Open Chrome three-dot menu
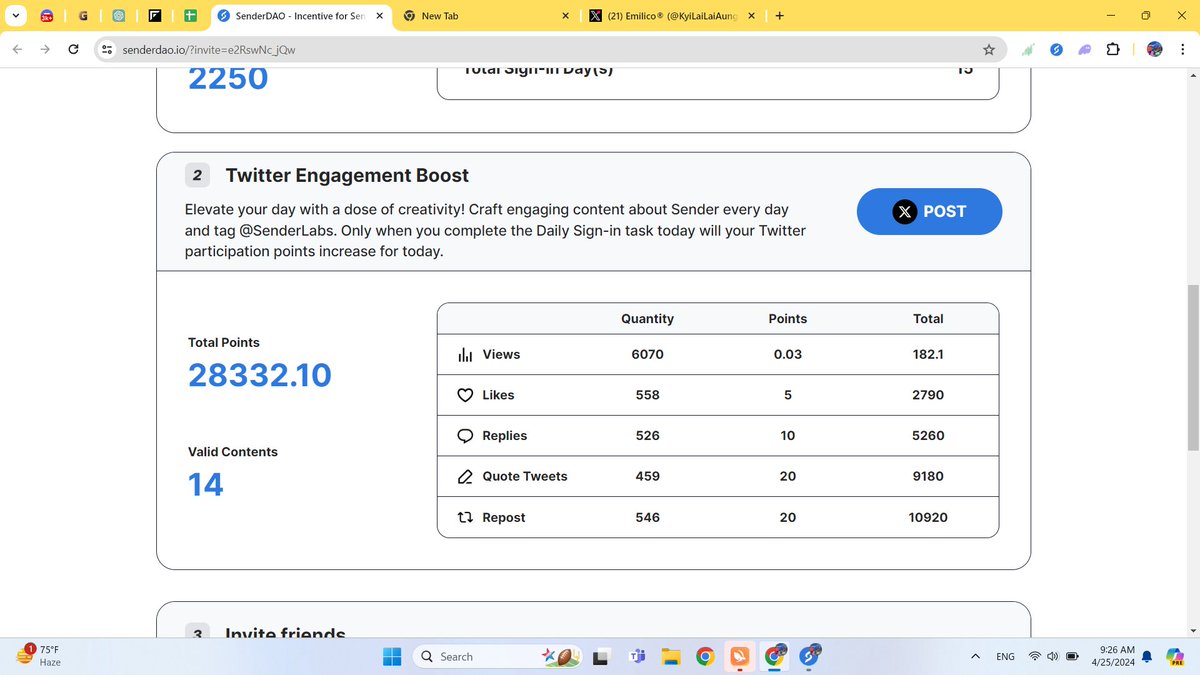This screenshot has width=1200, height=675. coord(1183,50)
